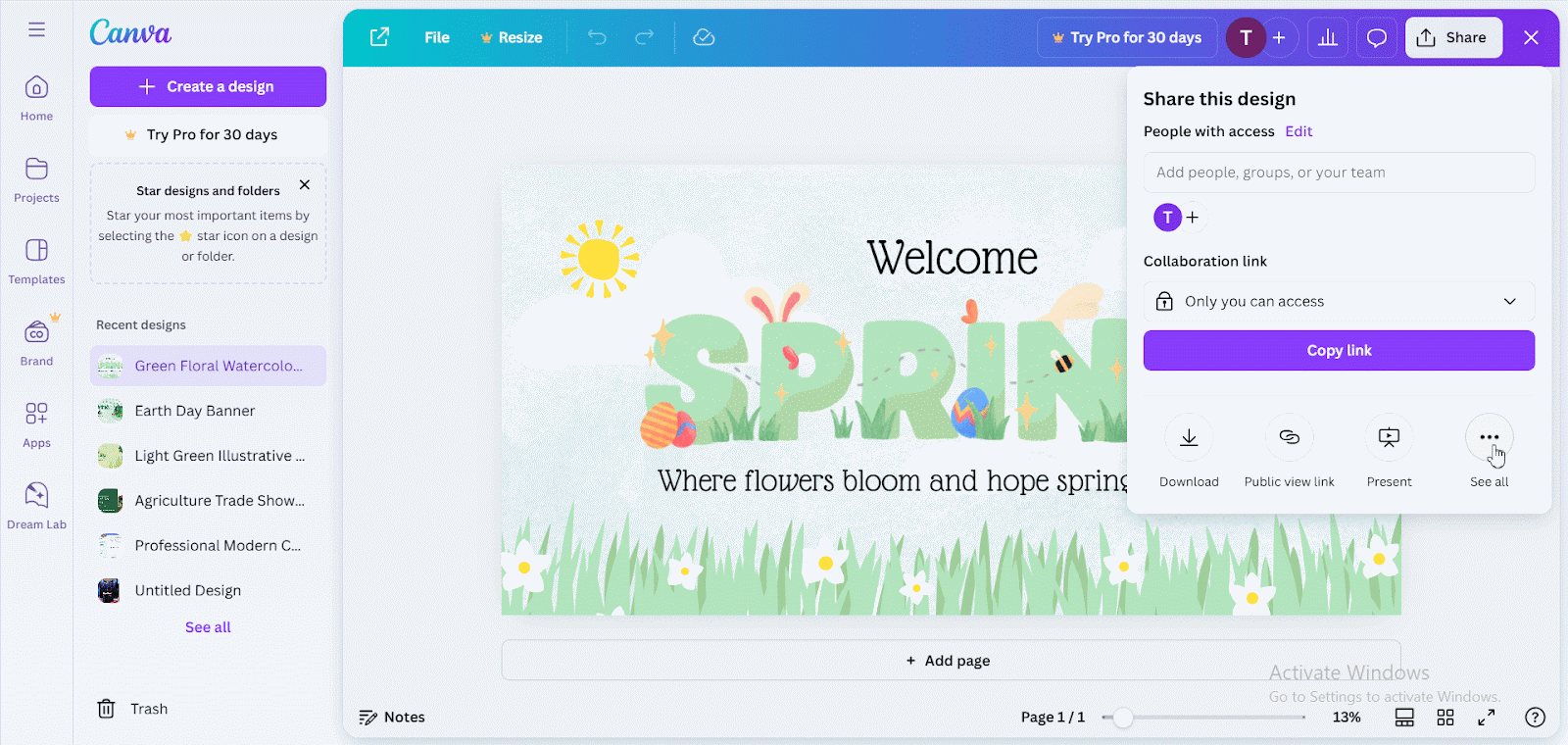1568x745 pixels.
Task: Click the Download icon in share panel
Action: 1189,438
